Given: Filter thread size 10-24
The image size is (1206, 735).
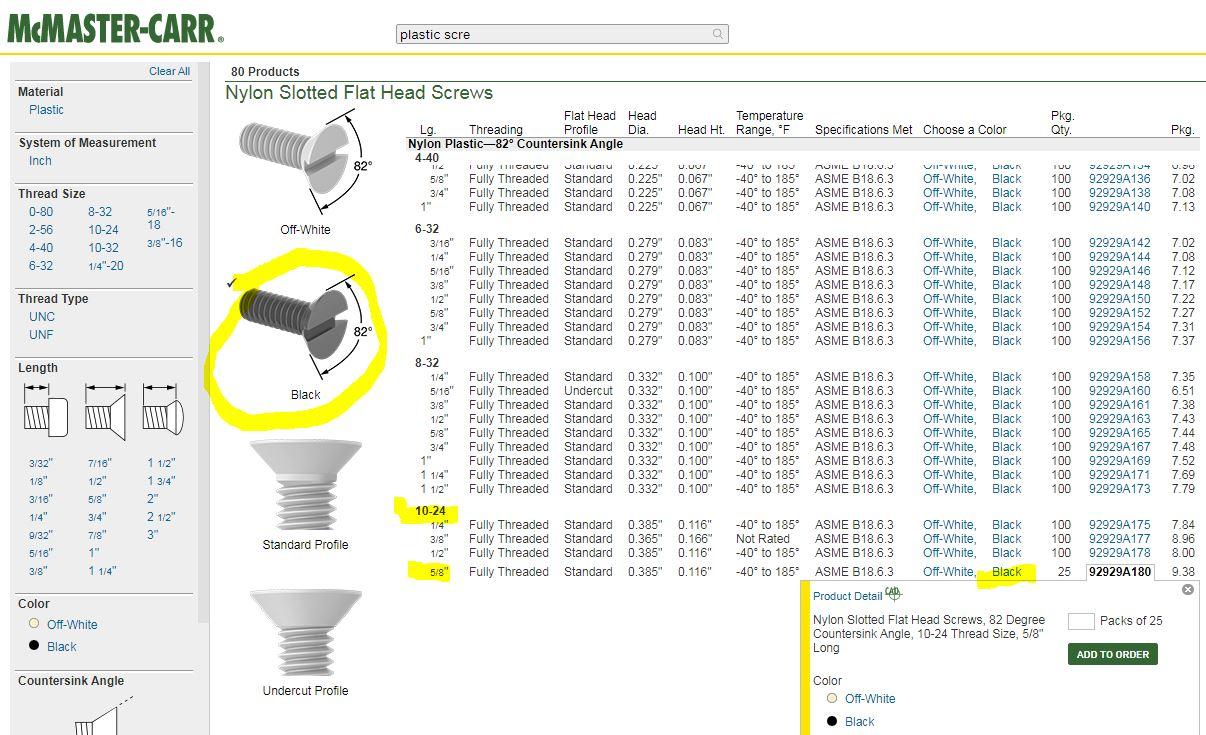Looking at the screenshot, I should (x=103, y=230).
